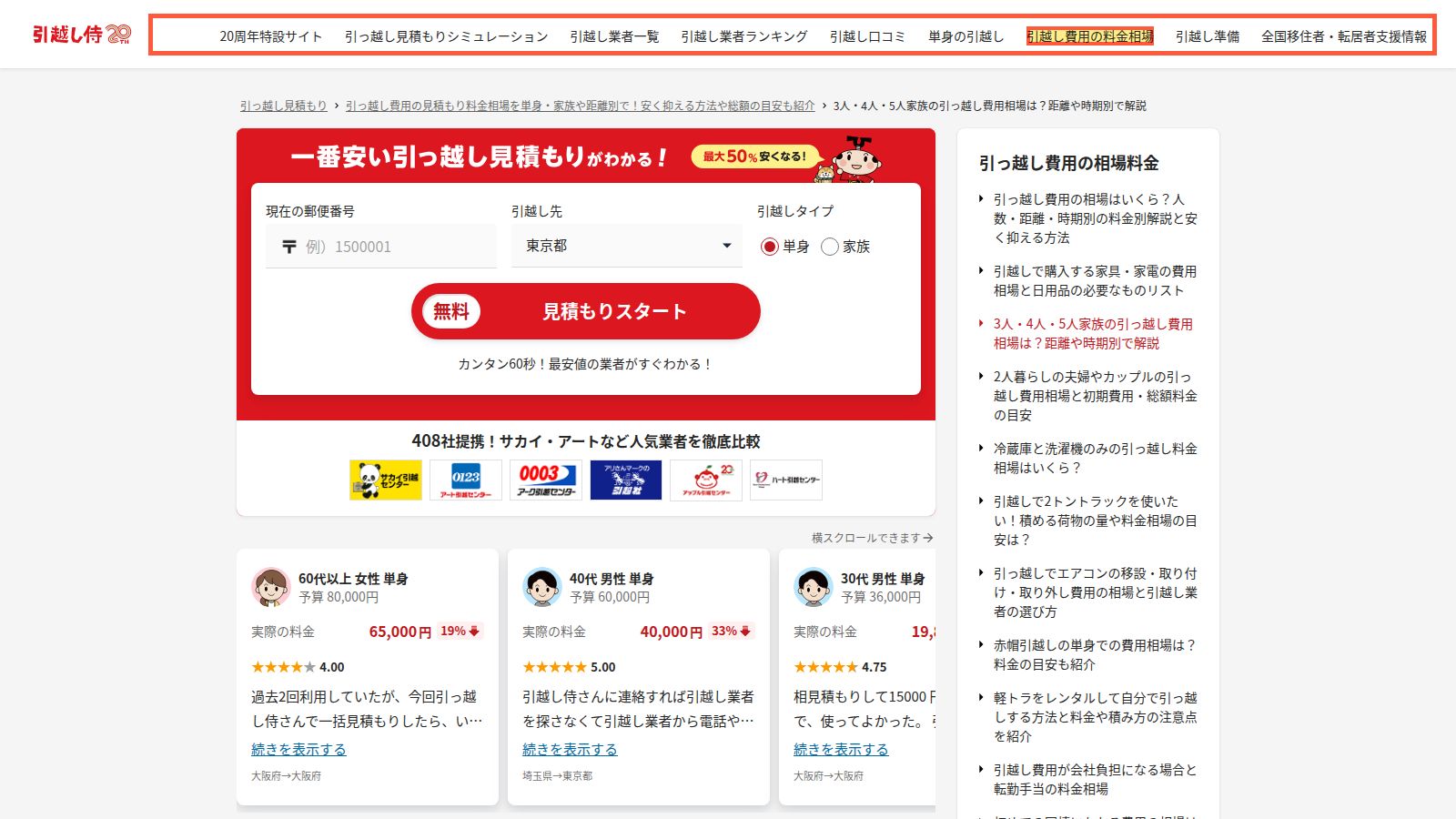1456x819 pixels.
Task: Click the 30代 男性 reviewer avatar
Action: coord(813,587)
